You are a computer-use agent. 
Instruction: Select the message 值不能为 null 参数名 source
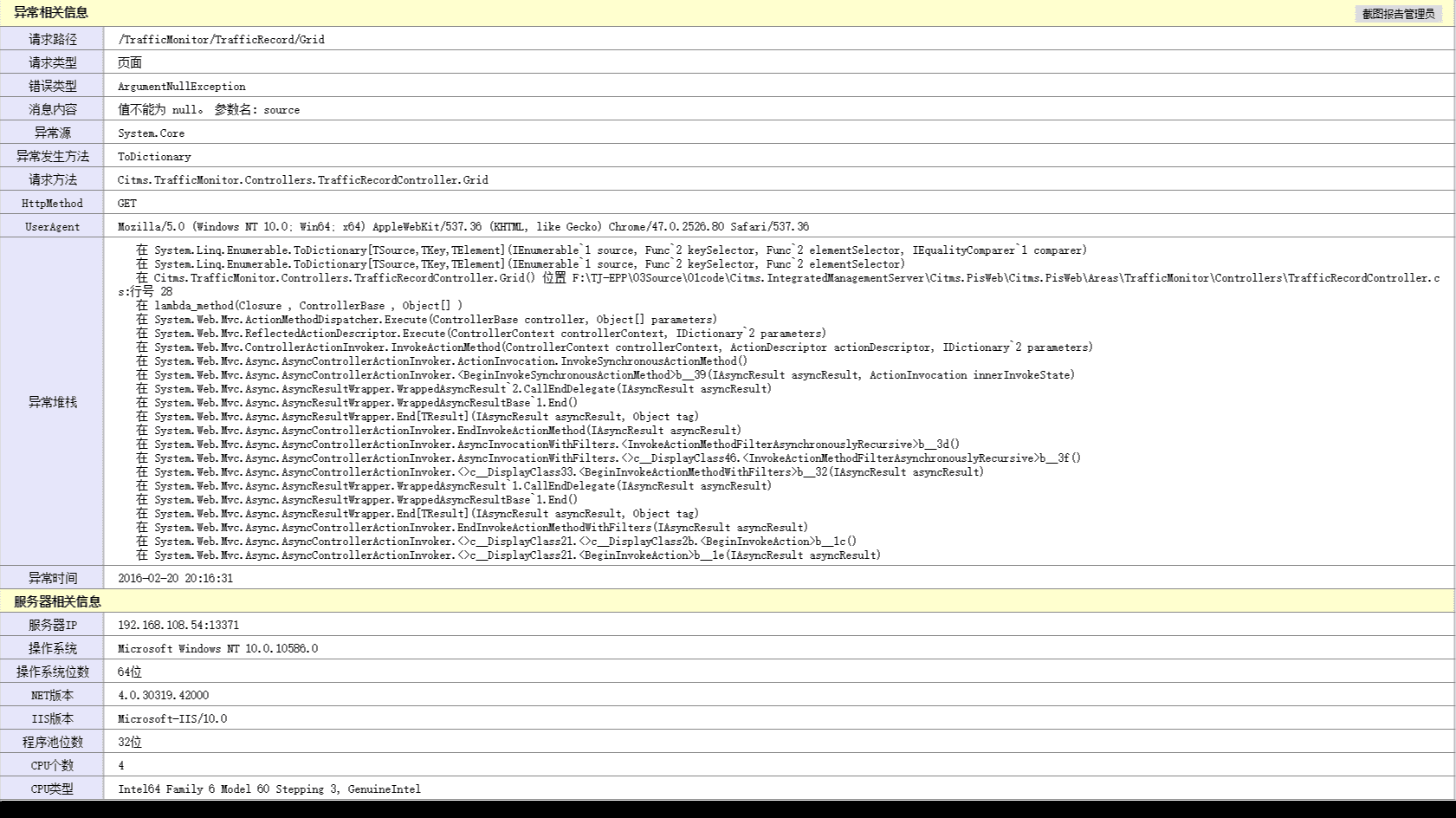tap(209, 109)
